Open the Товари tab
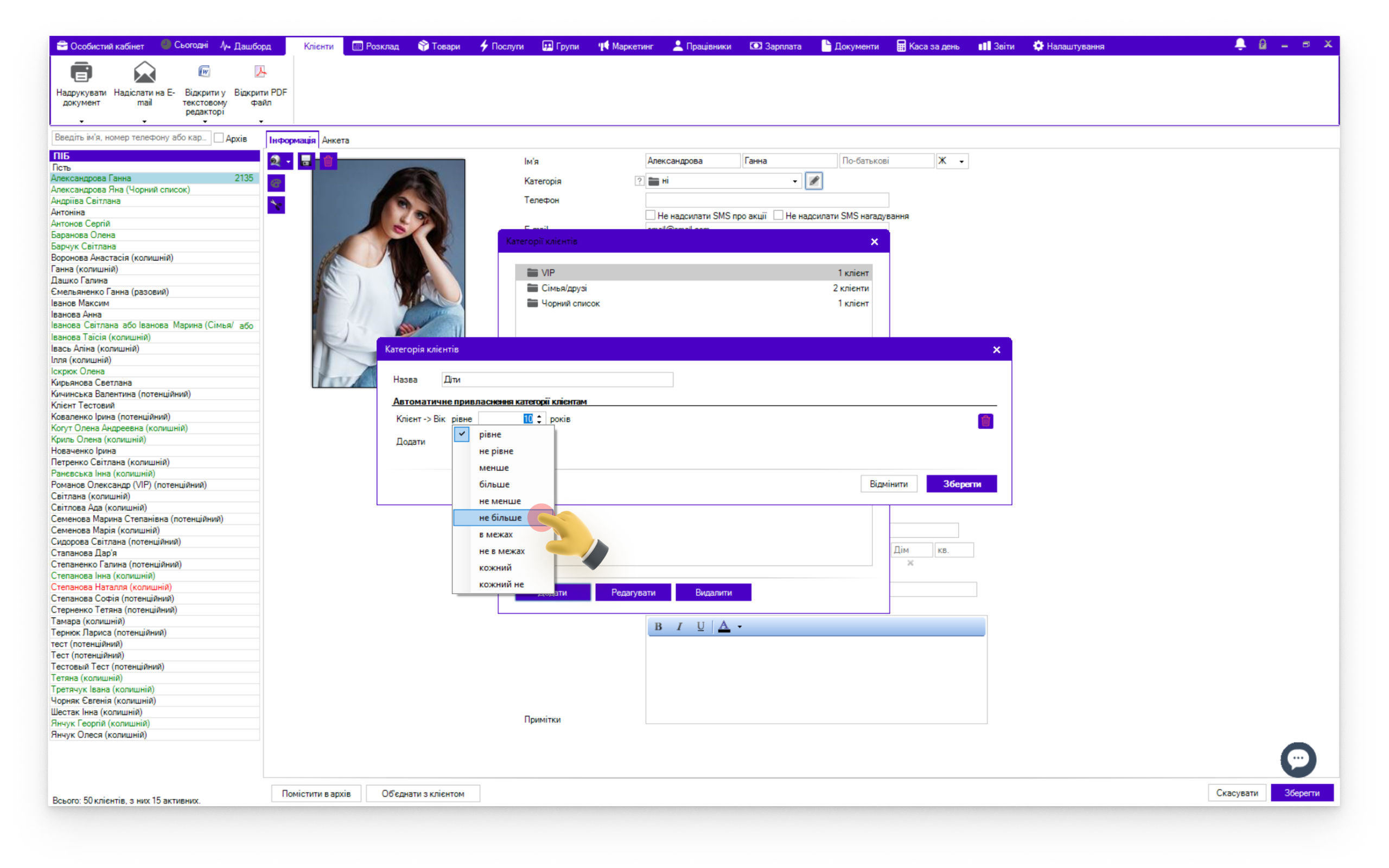Screen dimensions: 1389x868 pyautogui.click(x=439, y=46)
